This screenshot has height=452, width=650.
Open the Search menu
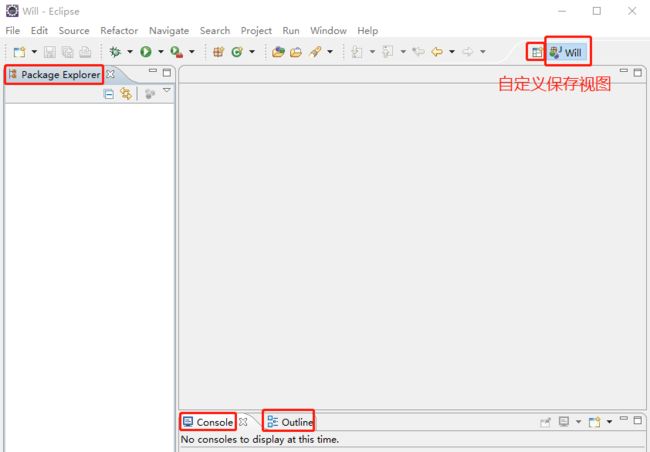tap(215, 31)
